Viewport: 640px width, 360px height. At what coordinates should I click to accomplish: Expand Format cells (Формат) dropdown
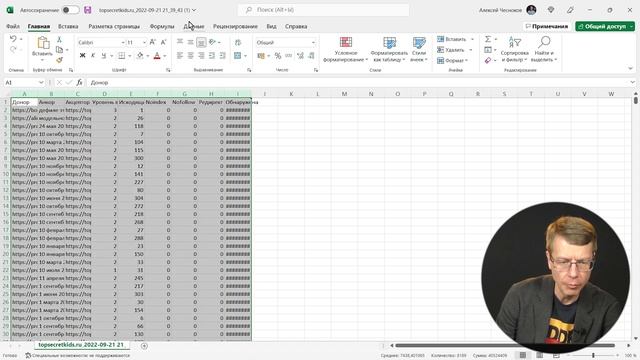click(466, 60)
